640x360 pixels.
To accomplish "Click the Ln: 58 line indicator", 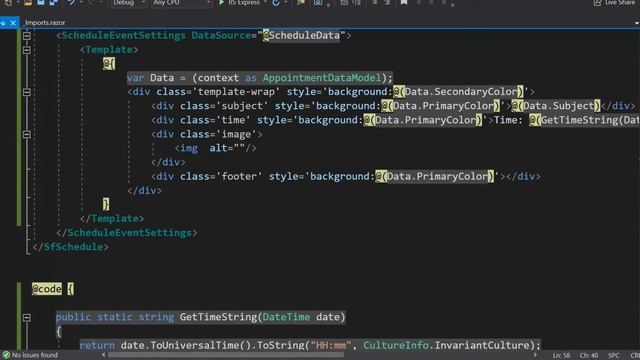I will click(x=561, y=356).
